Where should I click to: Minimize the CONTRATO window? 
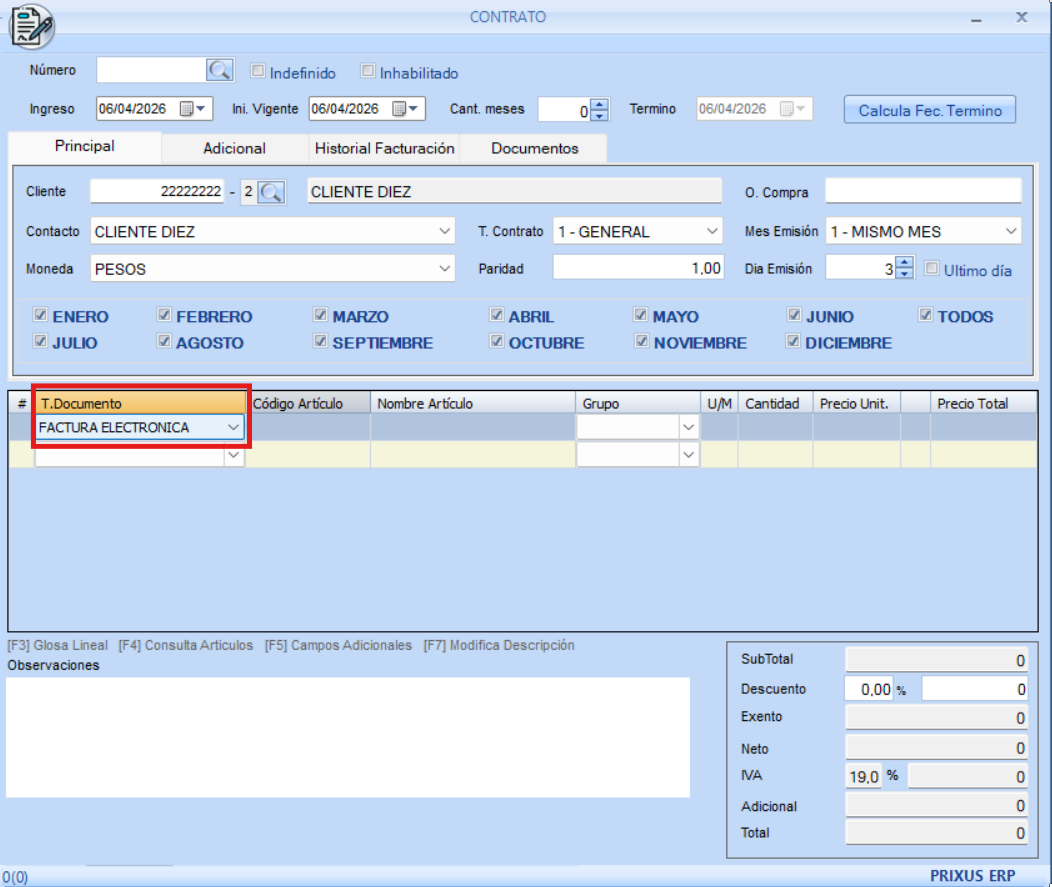click(976, 19)
